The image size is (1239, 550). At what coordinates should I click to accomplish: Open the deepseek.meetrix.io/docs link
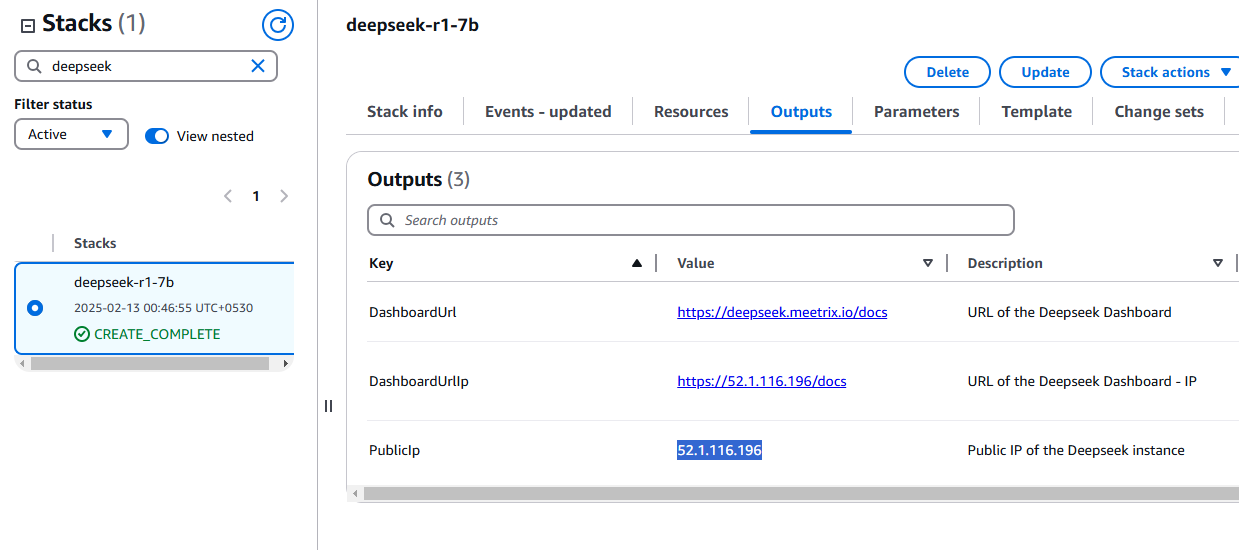coord(782,312)
